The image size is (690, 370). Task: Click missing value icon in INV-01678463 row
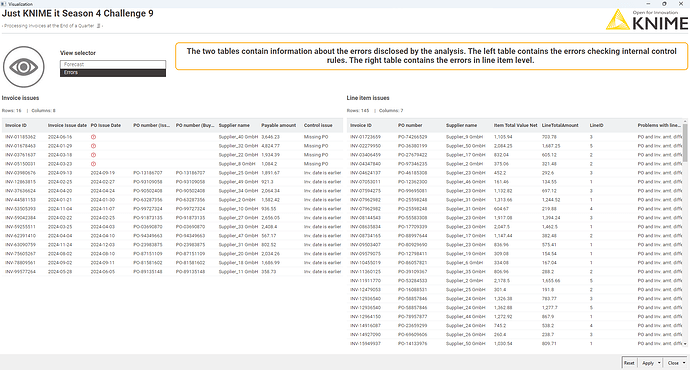coord(93,146)
